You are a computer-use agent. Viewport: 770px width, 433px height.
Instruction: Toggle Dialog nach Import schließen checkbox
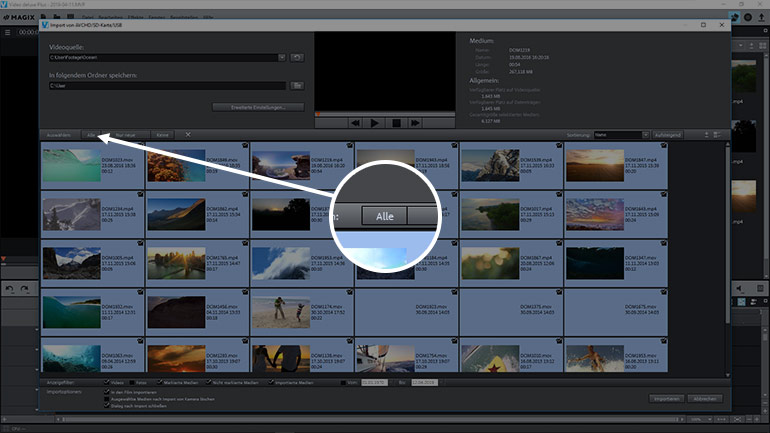click(107, 406)
